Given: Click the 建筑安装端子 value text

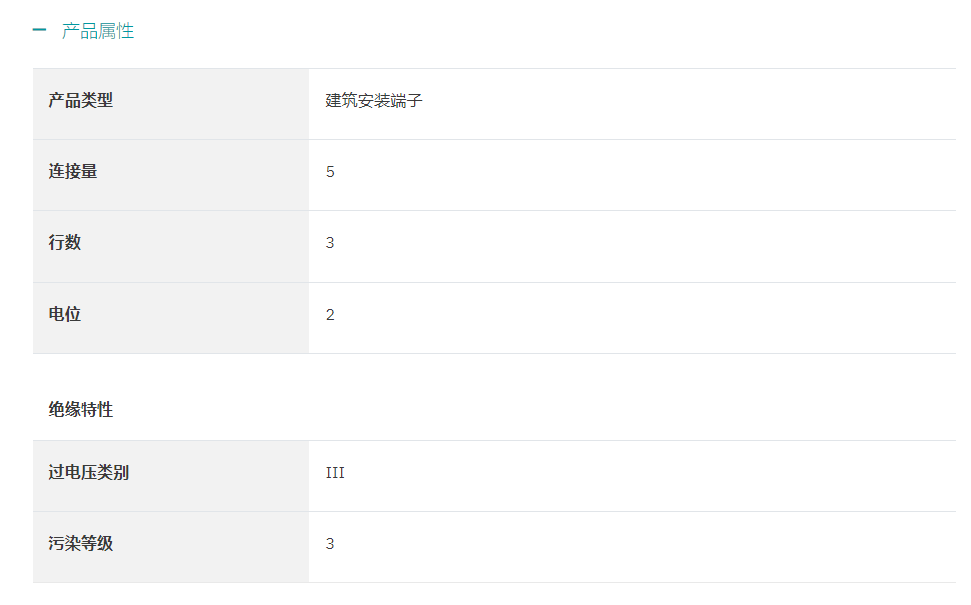Looking at the screenshot, I should pyautogui.click(x=374, y=101).
